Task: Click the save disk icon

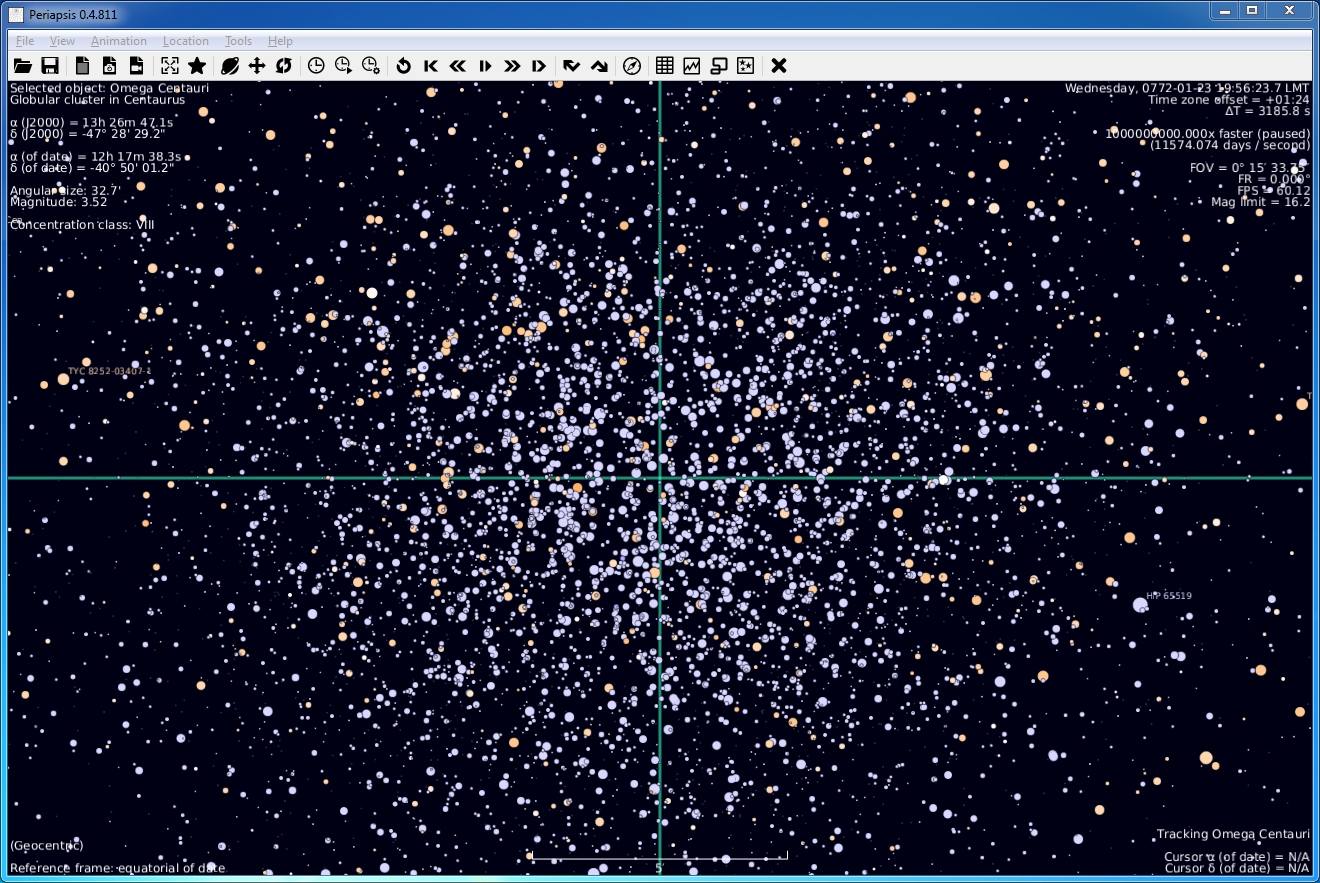Action: pos(49,66)
